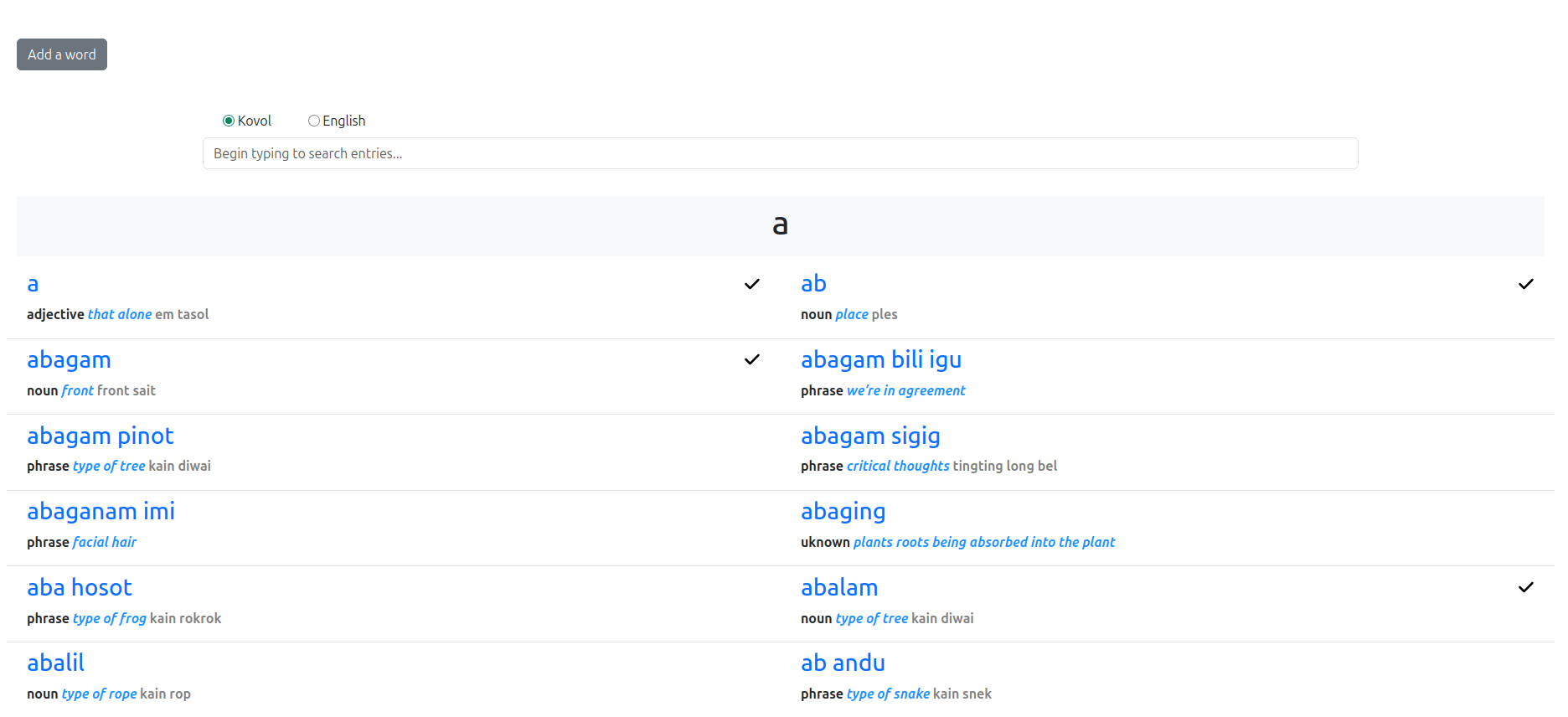Open the entry "a"
1568x717 pixels.
[33, 284]
